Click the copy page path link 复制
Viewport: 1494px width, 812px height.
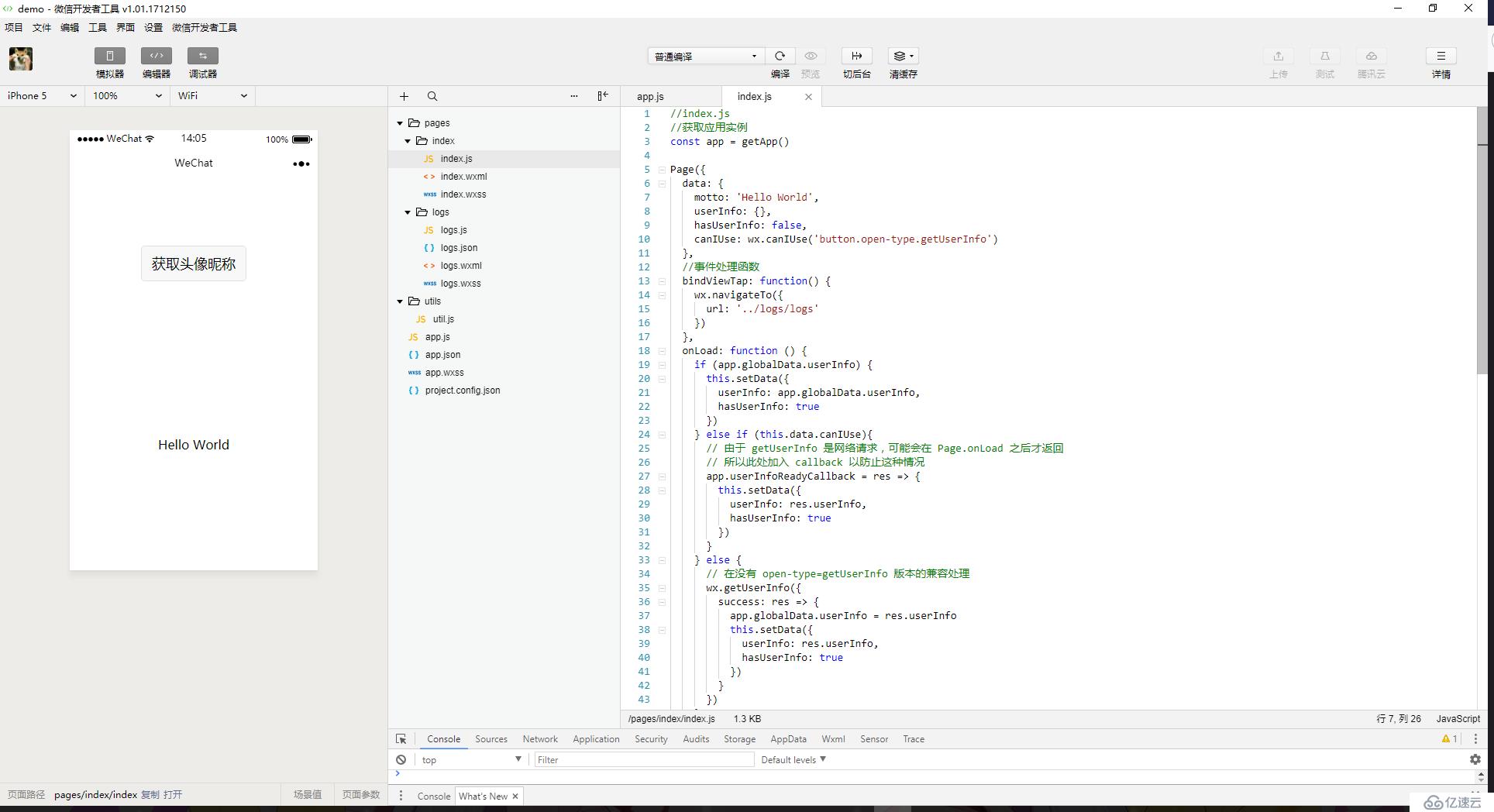150,795
